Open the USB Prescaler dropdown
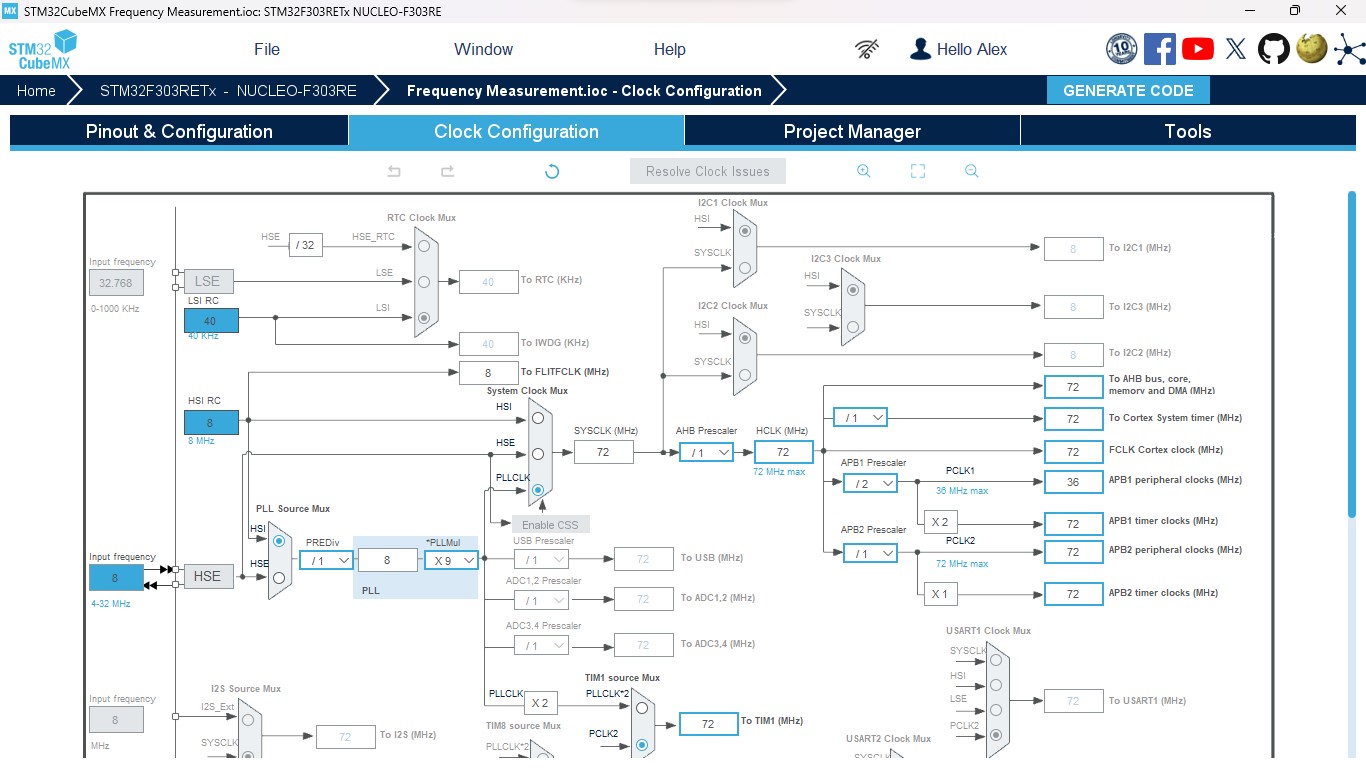Viewport: 1366px width, 768px height. point(541,559)
